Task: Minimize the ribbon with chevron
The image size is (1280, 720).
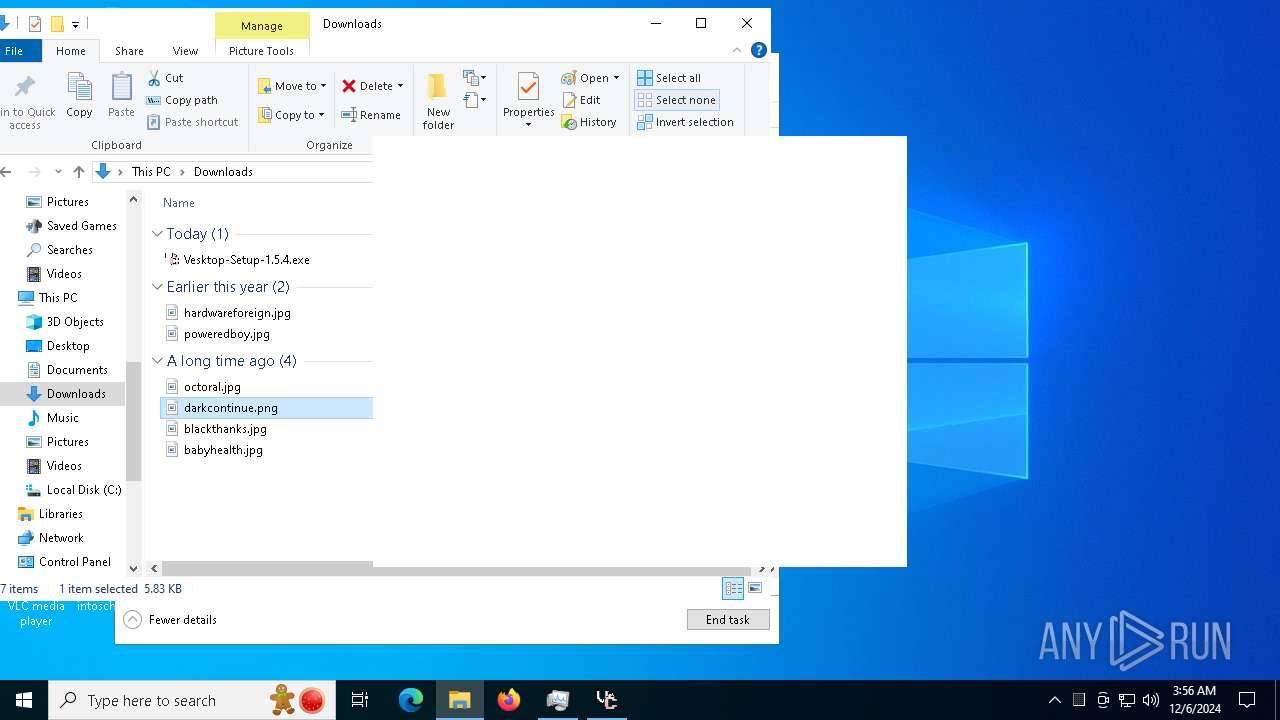Action: click(737, 50)
